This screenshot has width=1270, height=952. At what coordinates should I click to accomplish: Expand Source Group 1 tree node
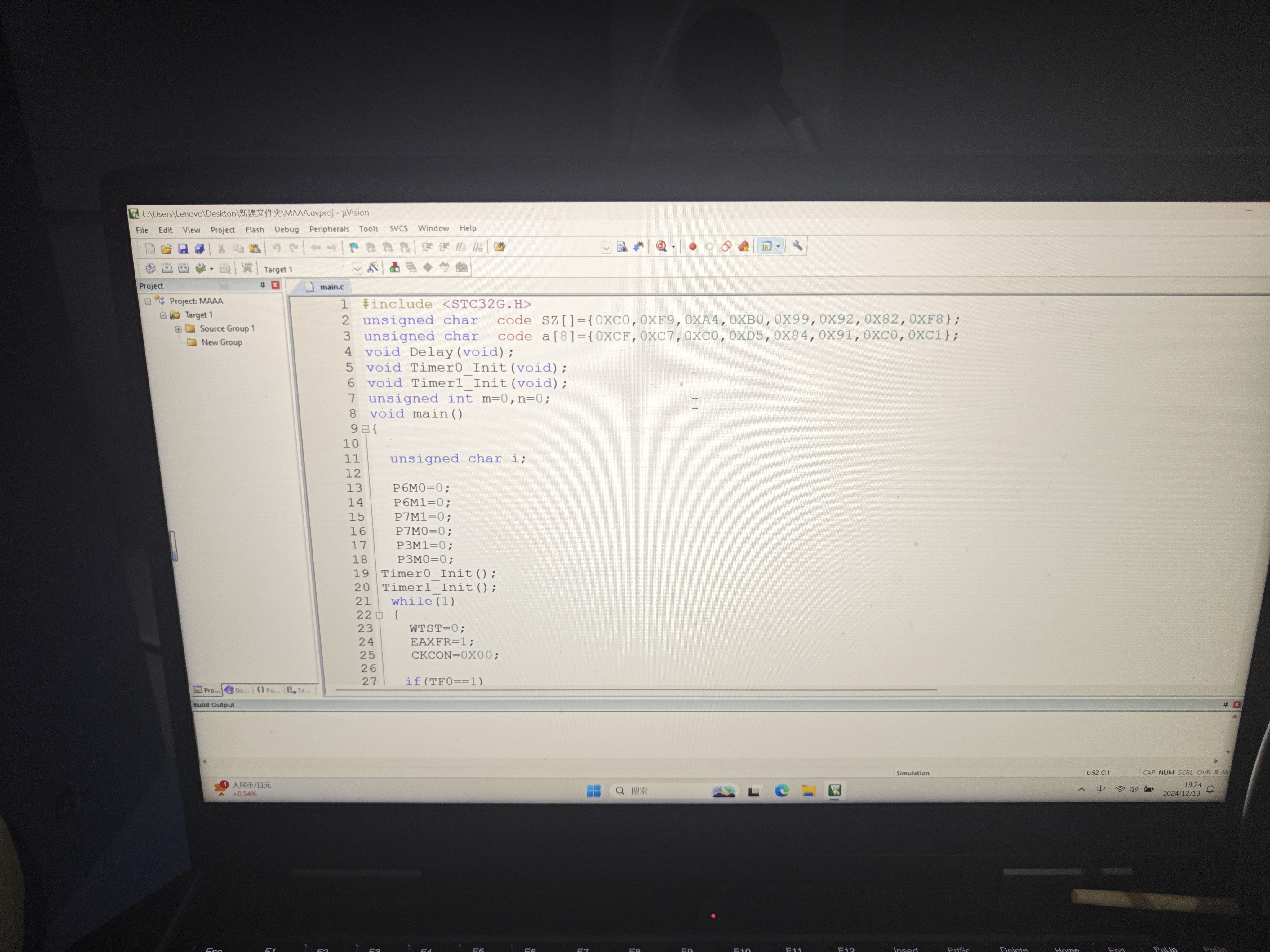point(178,329)
